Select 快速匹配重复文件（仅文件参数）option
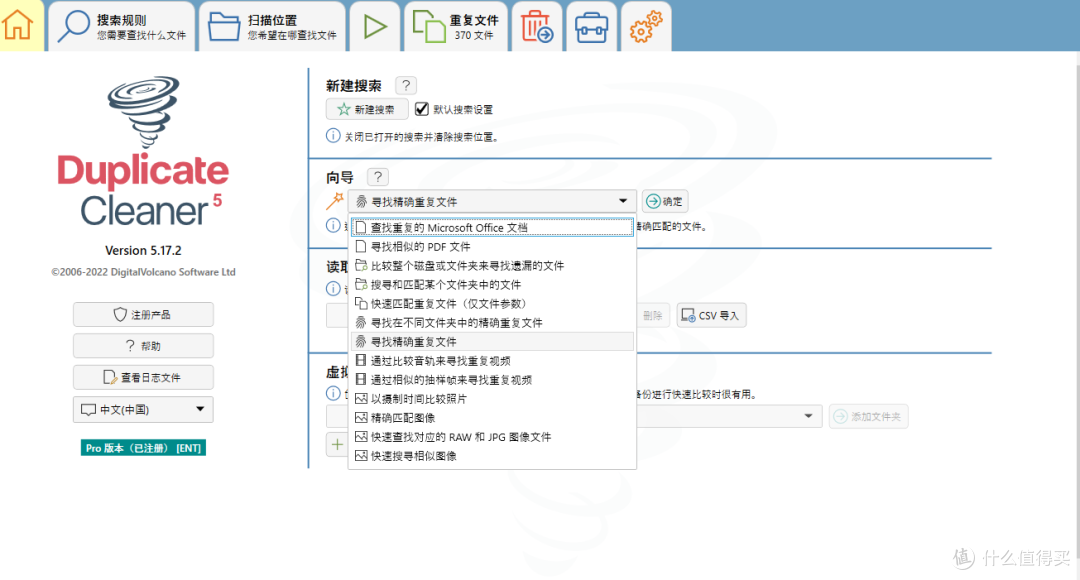 (492, 304)
